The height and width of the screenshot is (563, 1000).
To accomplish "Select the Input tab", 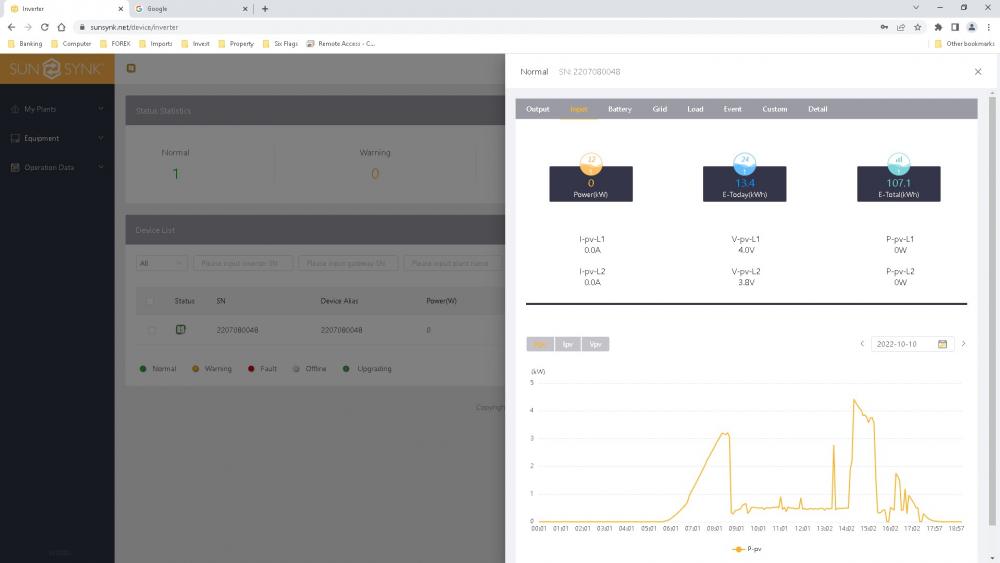I will click(578, 109).
